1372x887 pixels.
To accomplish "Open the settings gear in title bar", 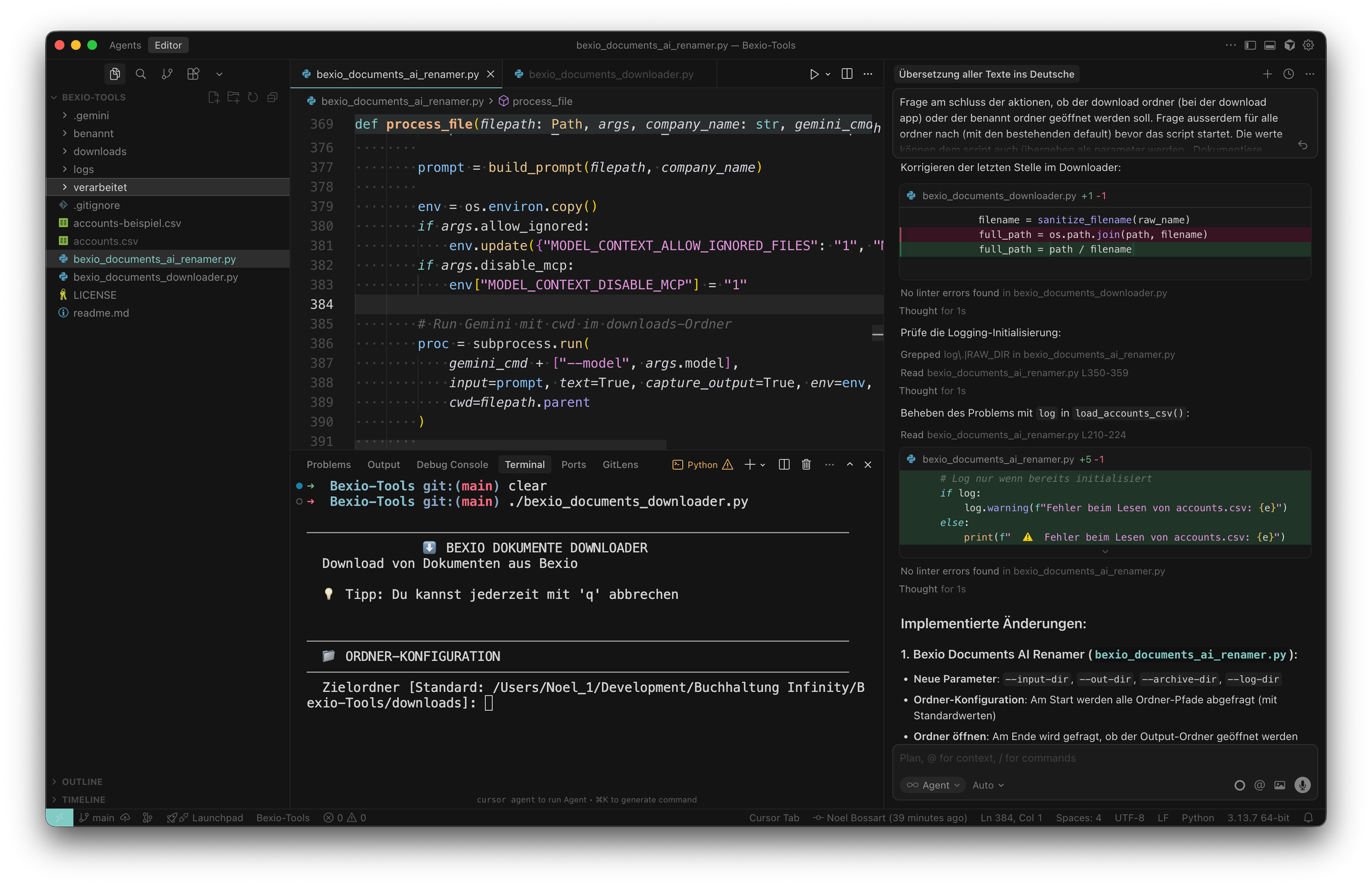I will click(1309, 45).
